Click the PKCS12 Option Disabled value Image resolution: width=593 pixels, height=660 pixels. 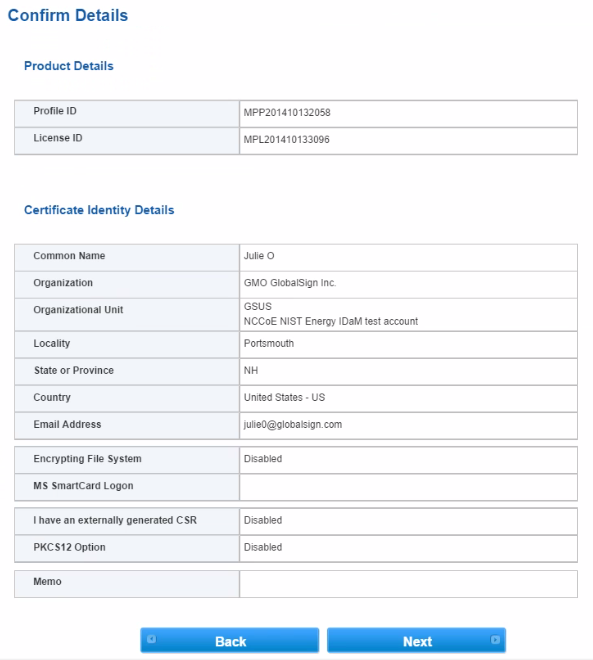[x=263, y=547]
